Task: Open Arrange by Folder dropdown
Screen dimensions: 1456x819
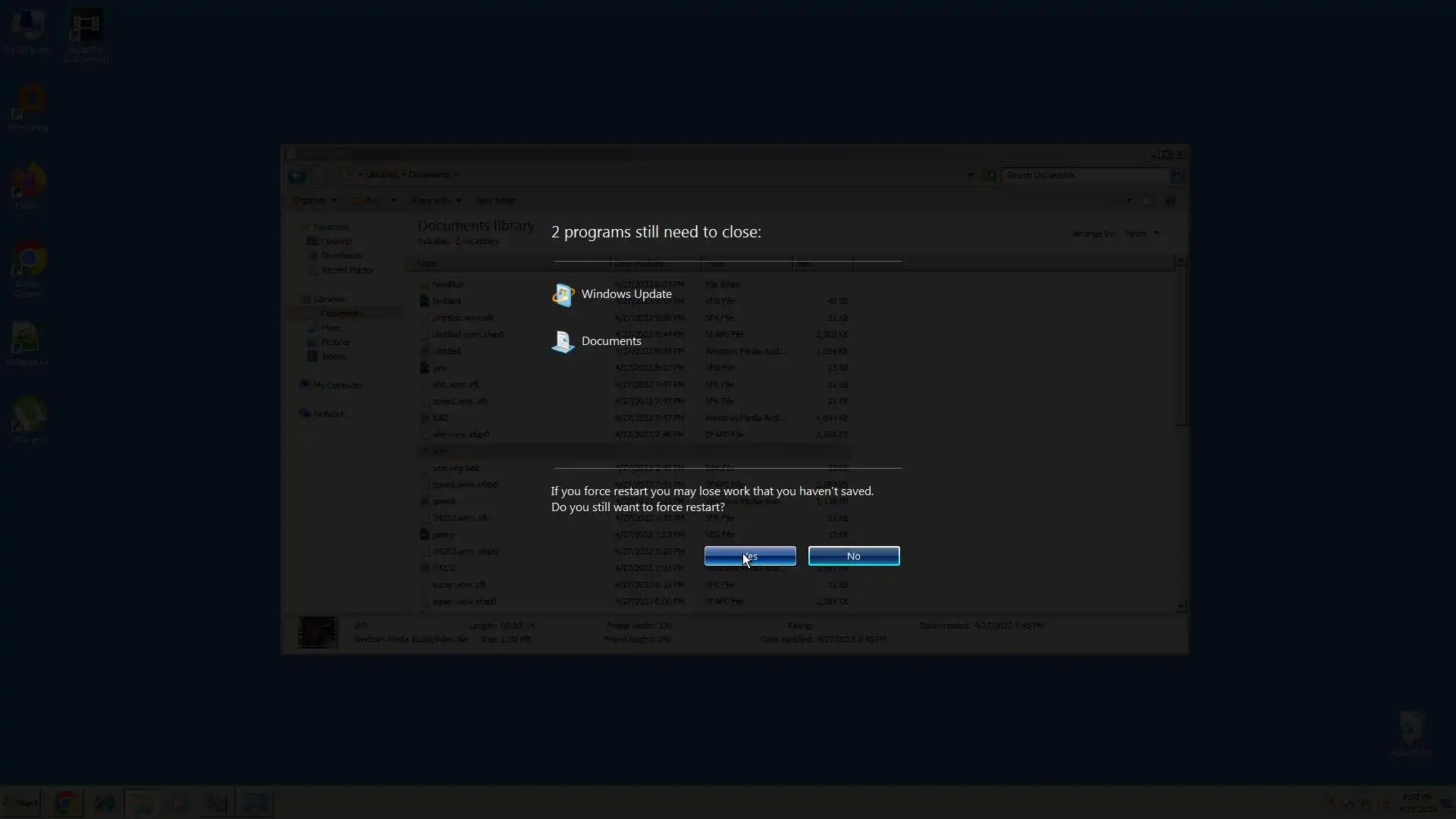Action: point(1141,234)
